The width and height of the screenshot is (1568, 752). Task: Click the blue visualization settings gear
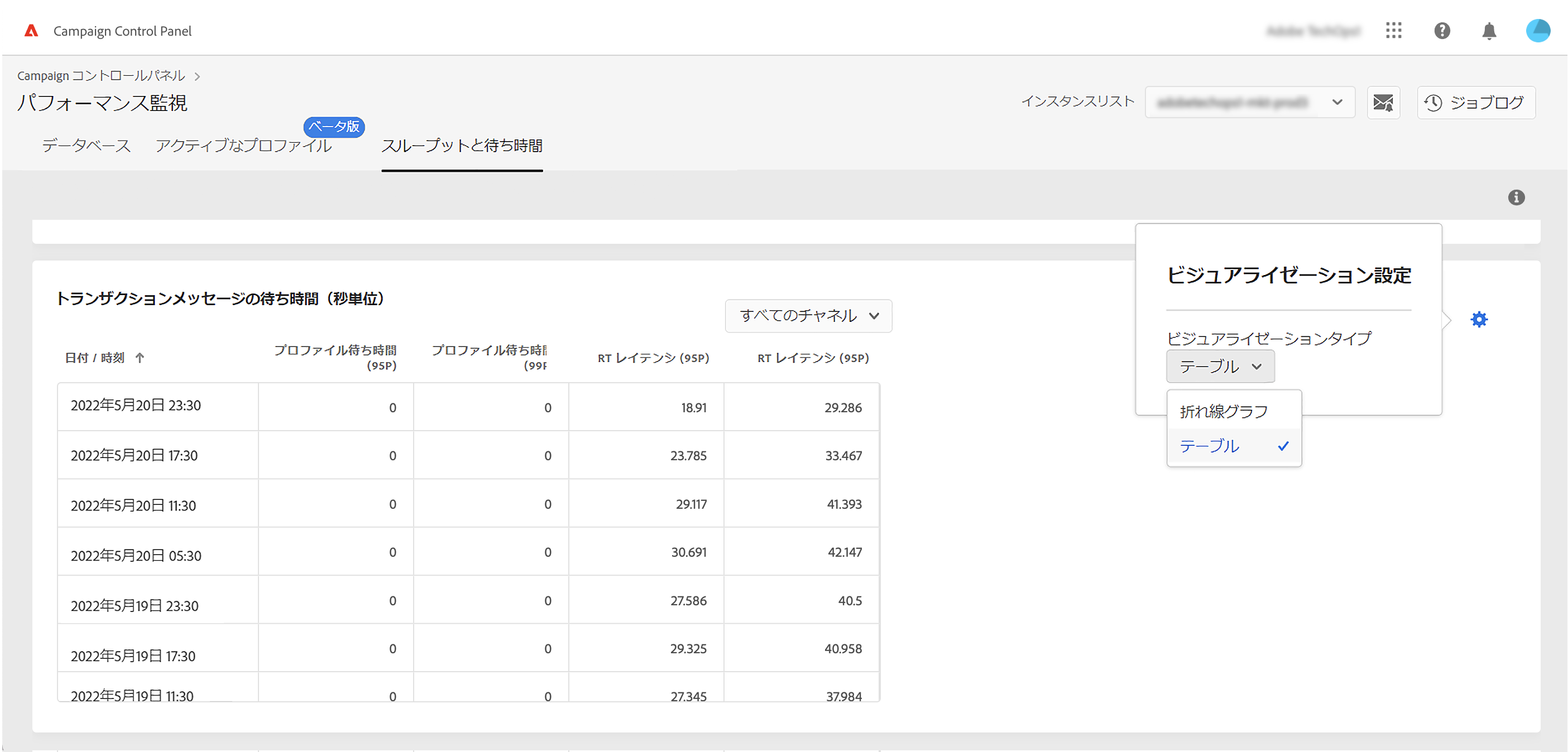point(1479,320)
